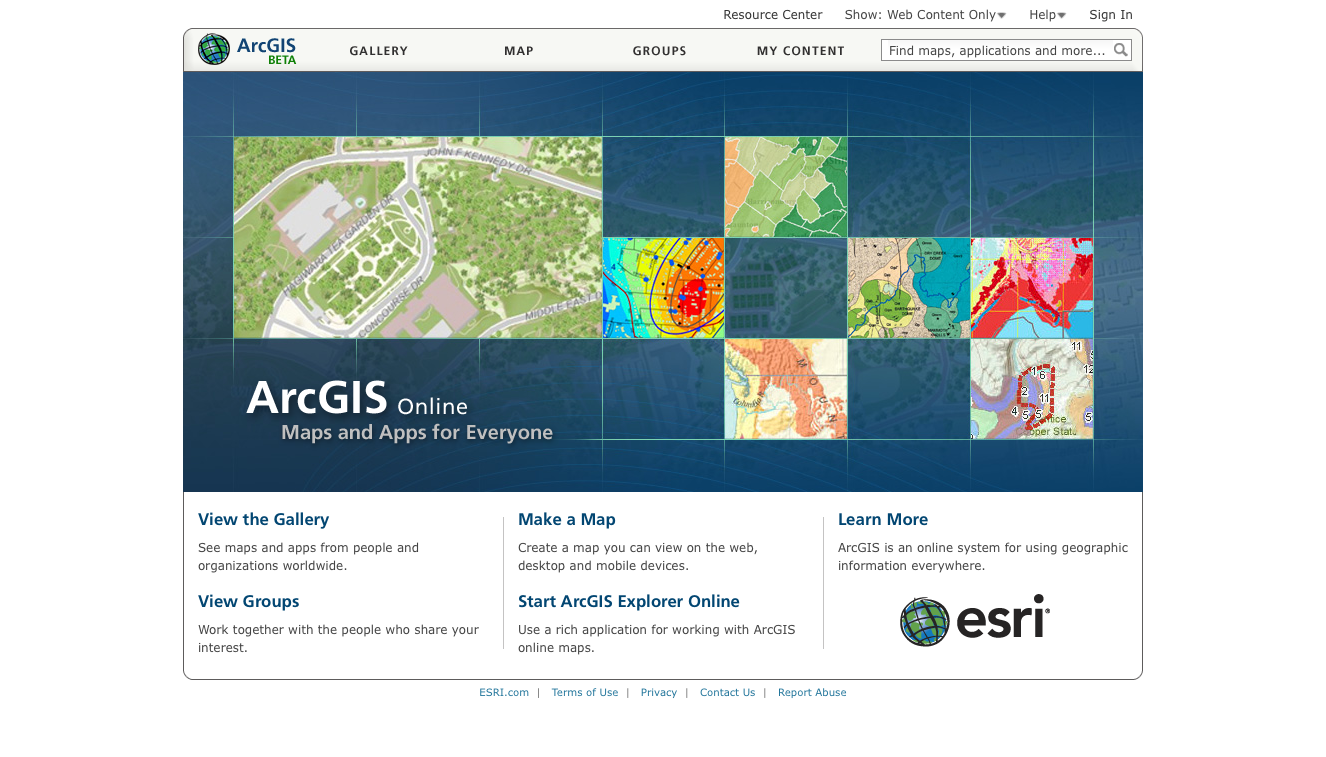
Task: Open the Golden Gate Park street map thumbnail
Action: tap(417, 237)
